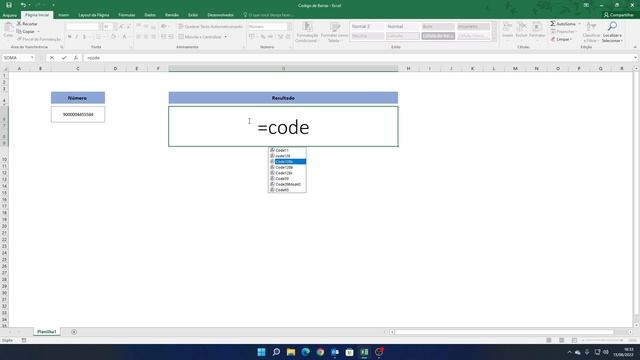Open Limpar dropdown

coord(561,39)
